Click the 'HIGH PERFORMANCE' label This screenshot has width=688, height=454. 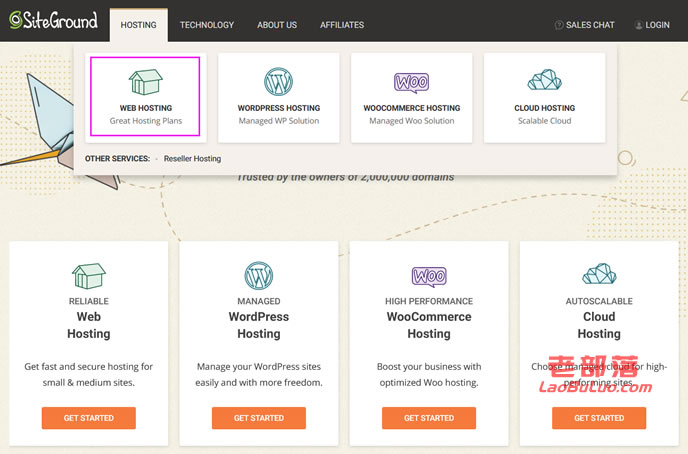click(429, 301)
